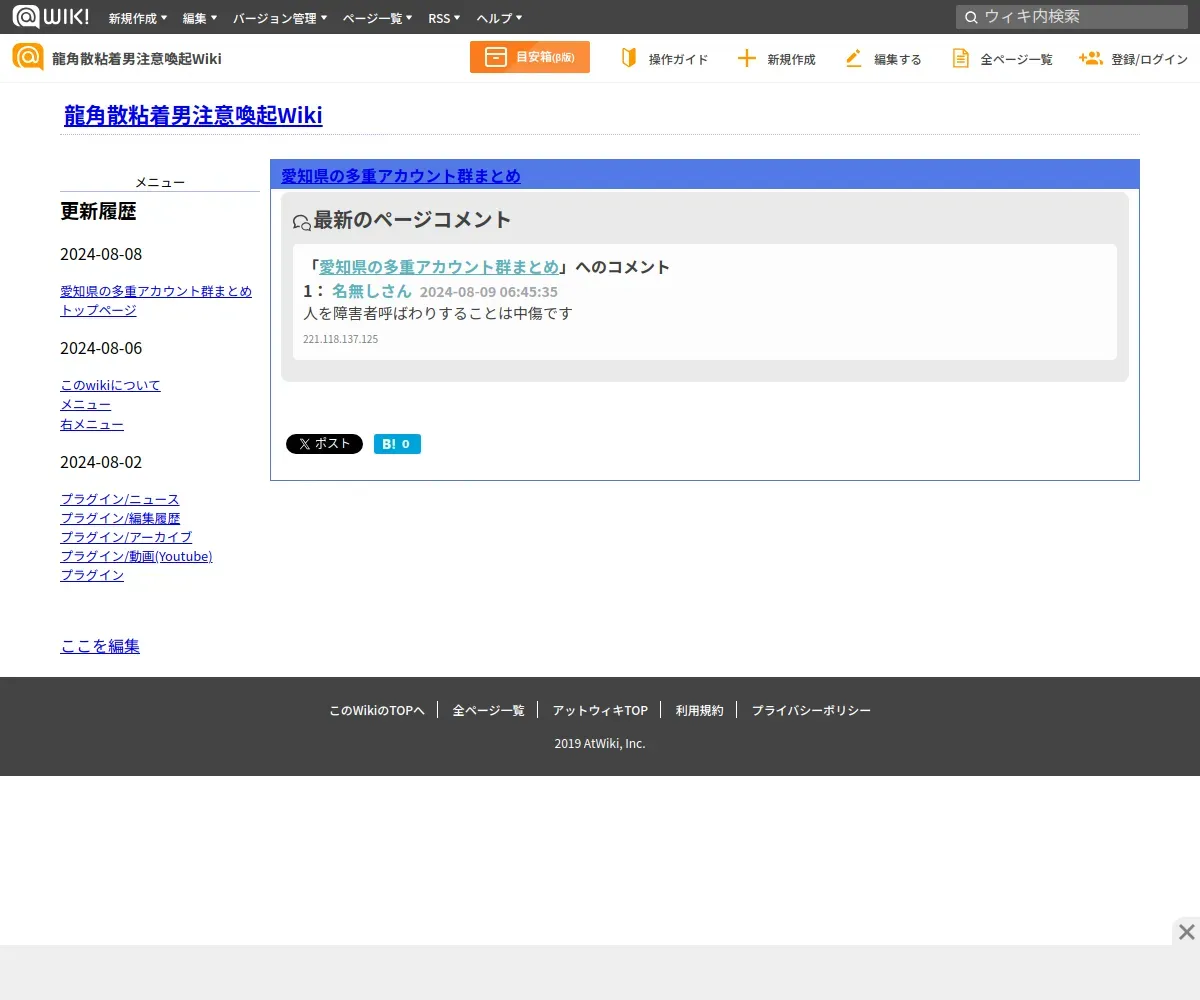Click 2019 AtWiki, Inc. copyright text
Image resolution: width=1200 pixels, height=1000 pixels.
point(600,743)
